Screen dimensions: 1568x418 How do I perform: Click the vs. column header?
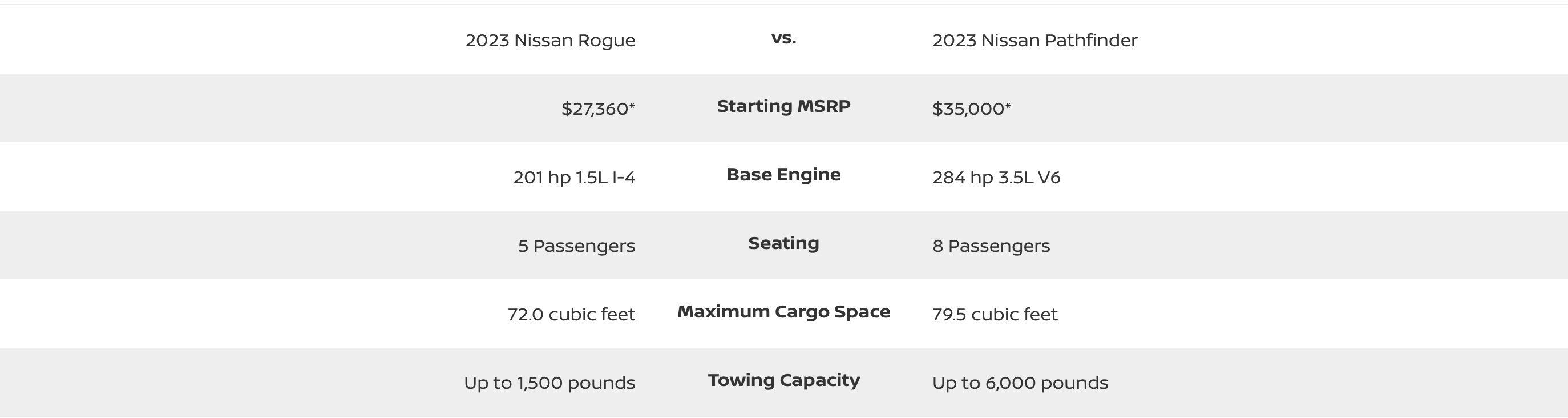(x=783, y=38)
